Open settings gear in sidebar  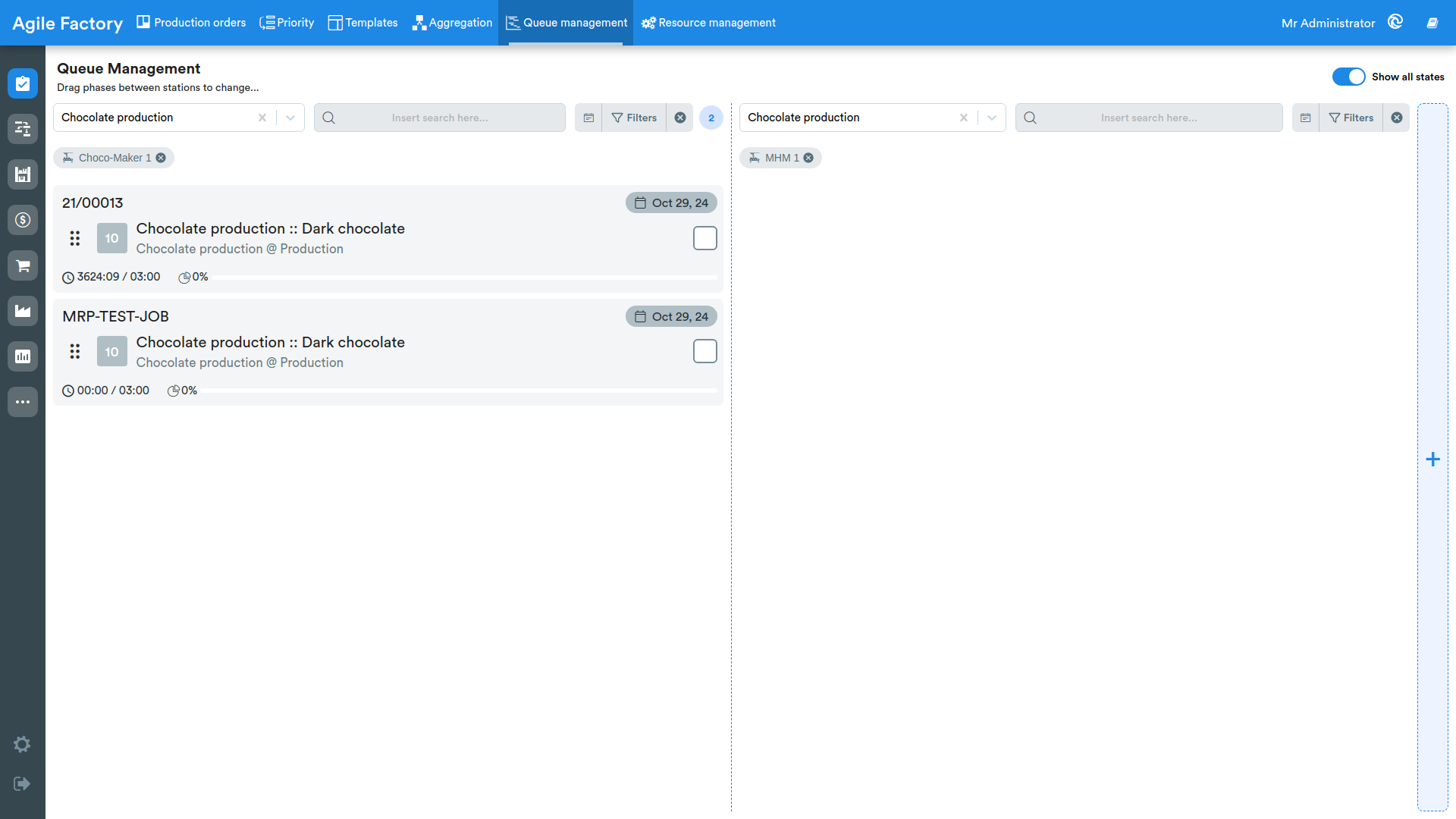[x=22, y=744]
